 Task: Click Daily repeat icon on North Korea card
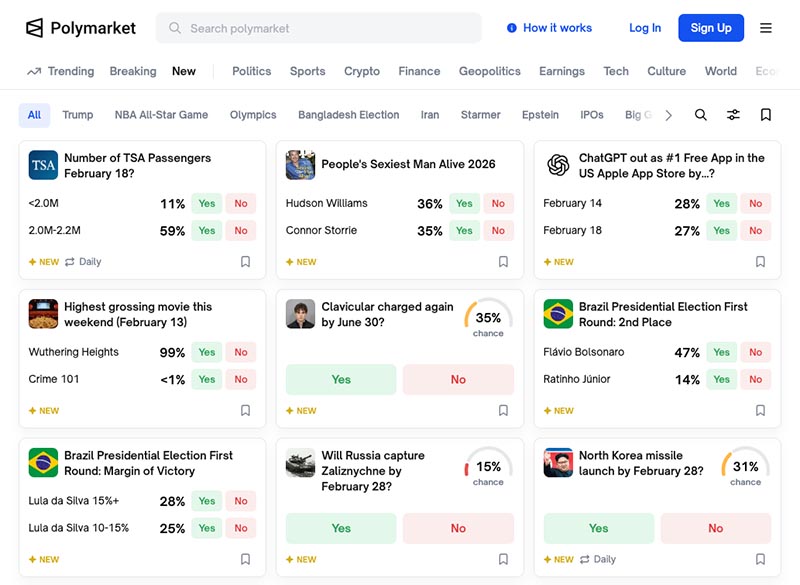coord(585,559)
